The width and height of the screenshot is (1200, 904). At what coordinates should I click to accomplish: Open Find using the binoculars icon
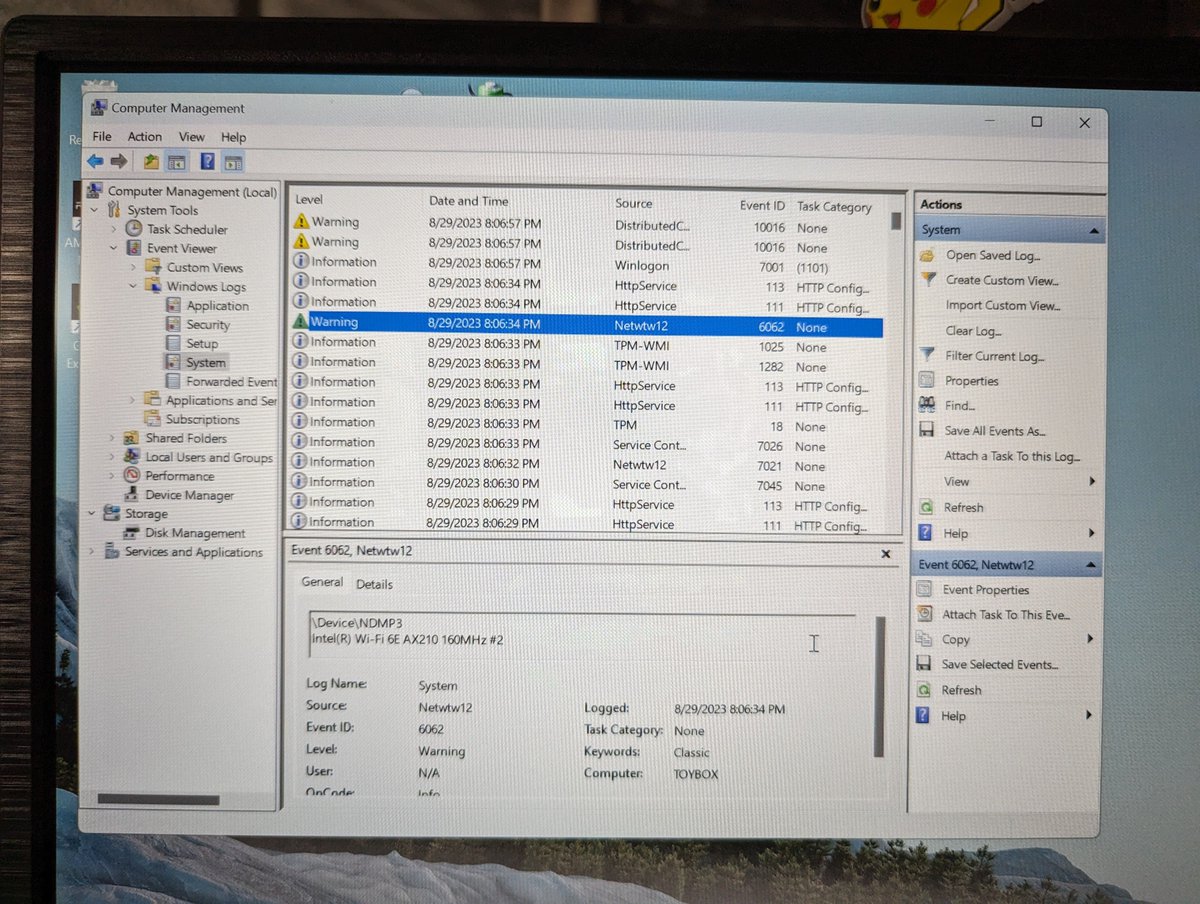(x=928, y=405)
